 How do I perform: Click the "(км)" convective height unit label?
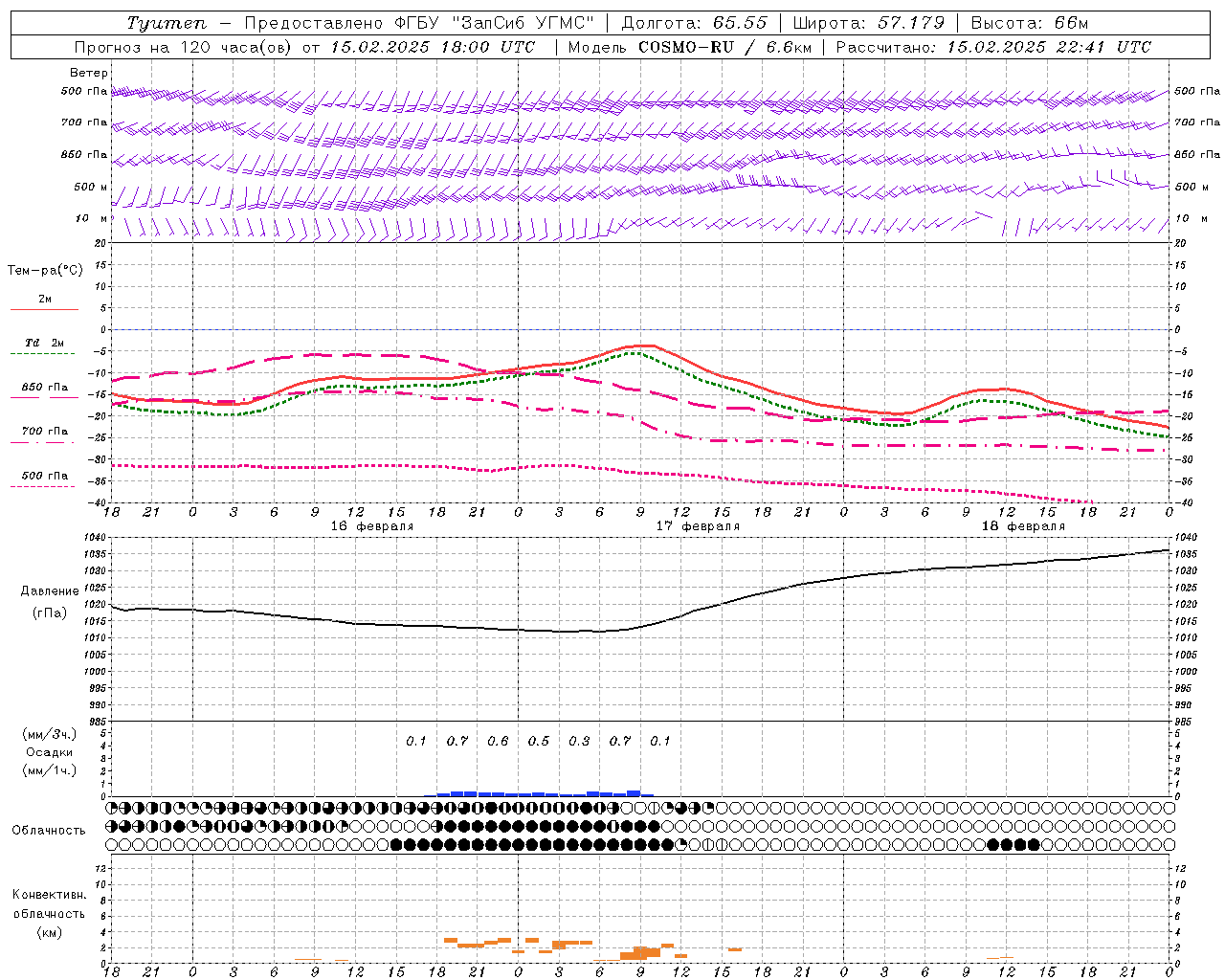[49, 932]
